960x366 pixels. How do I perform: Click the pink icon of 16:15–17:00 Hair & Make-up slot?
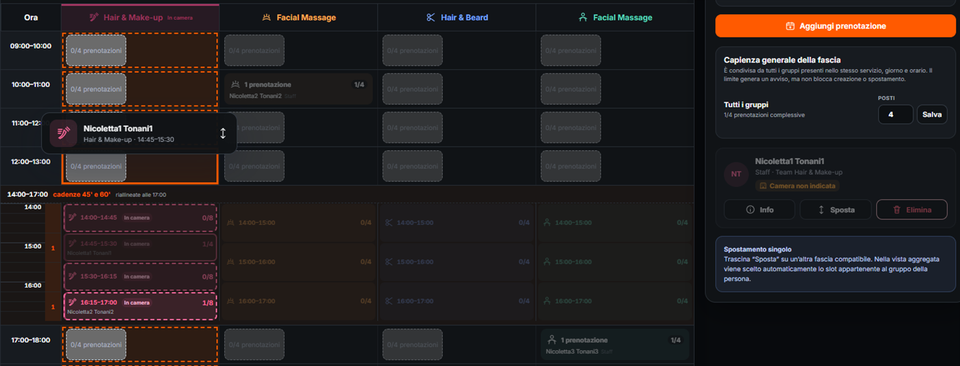(x=72, y=302)
